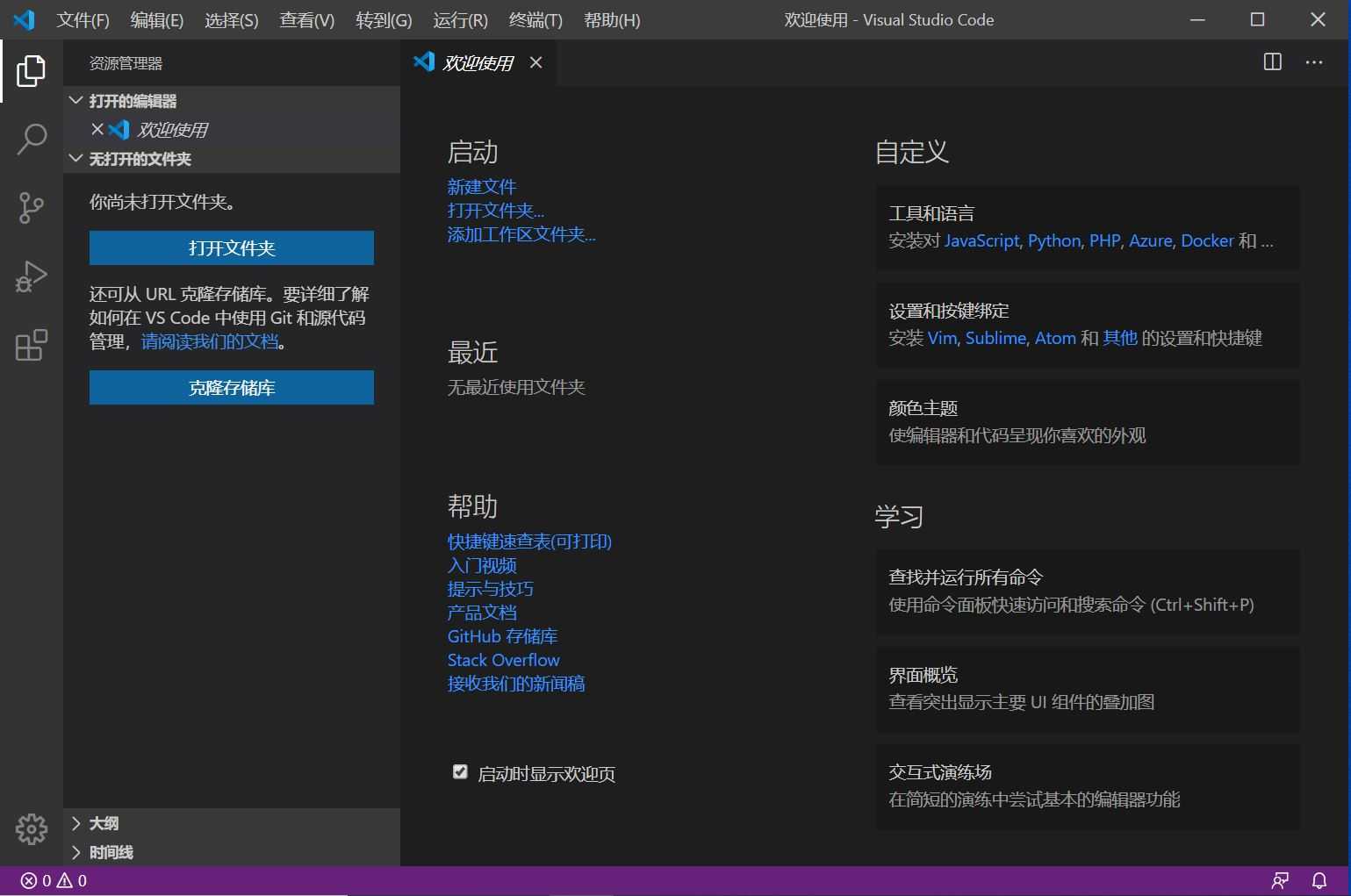
Task: Collapse the 打开的编辑器 section
Action: click(x=232, y=101)
